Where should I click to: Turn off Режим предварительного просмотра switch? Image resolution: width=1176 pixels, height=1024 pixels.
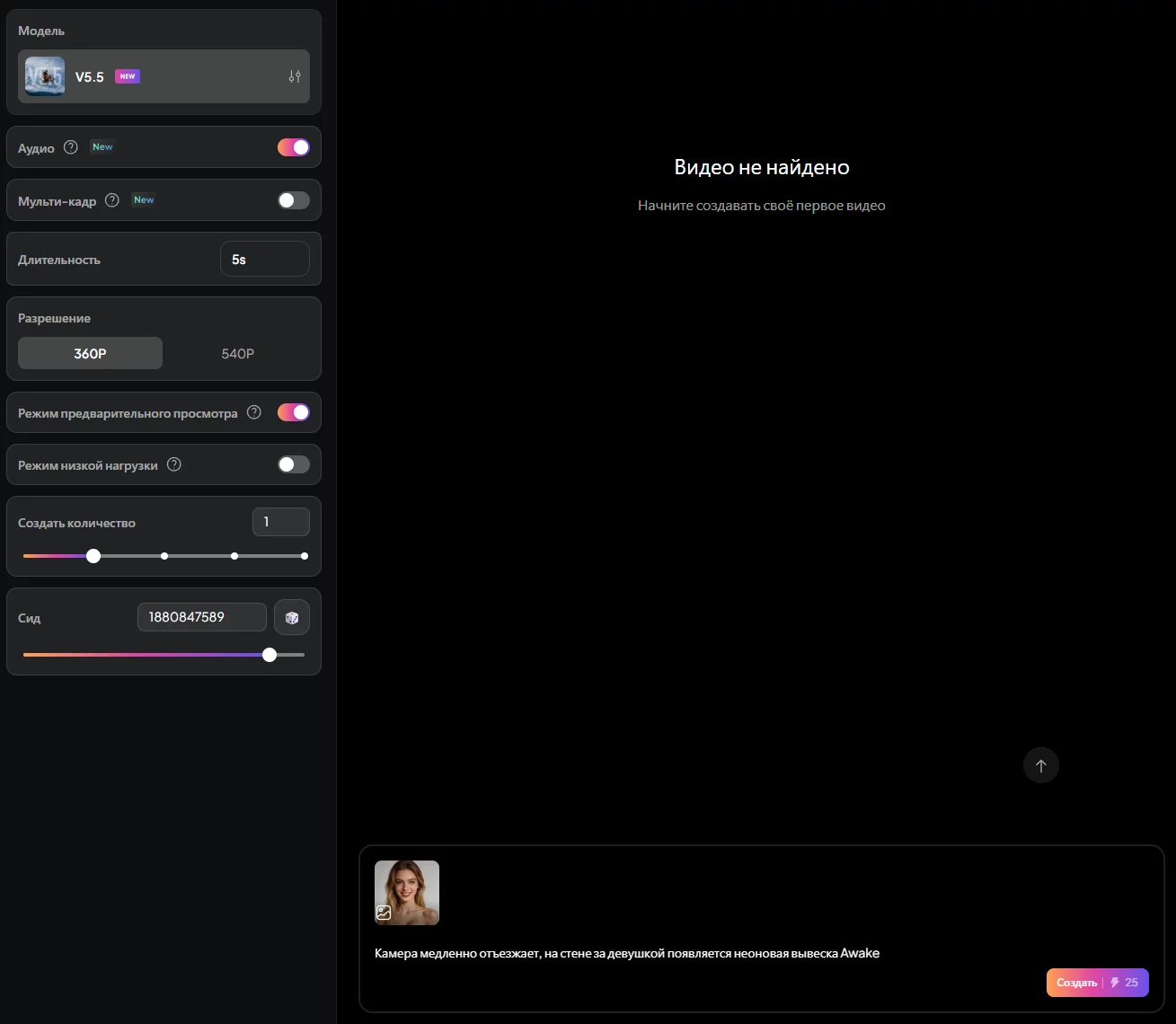[x=294, y=412]
